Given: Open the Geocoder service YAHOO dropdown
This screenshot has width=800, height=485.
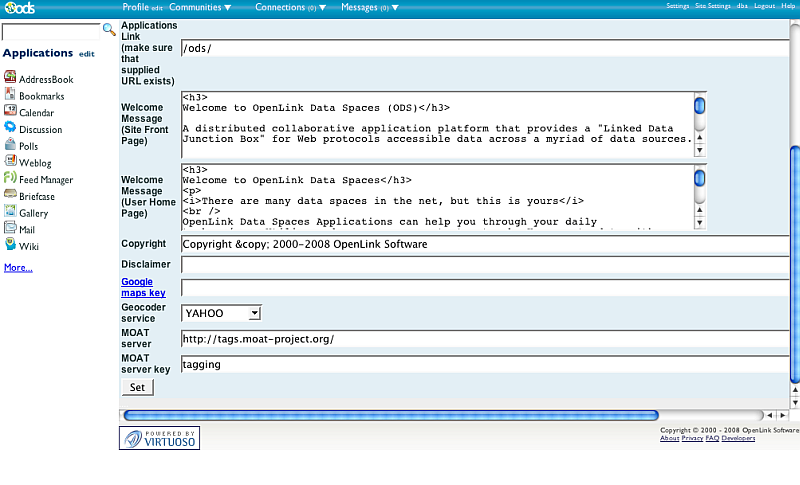Looking at the screenshot, I should tap(221, 313).
